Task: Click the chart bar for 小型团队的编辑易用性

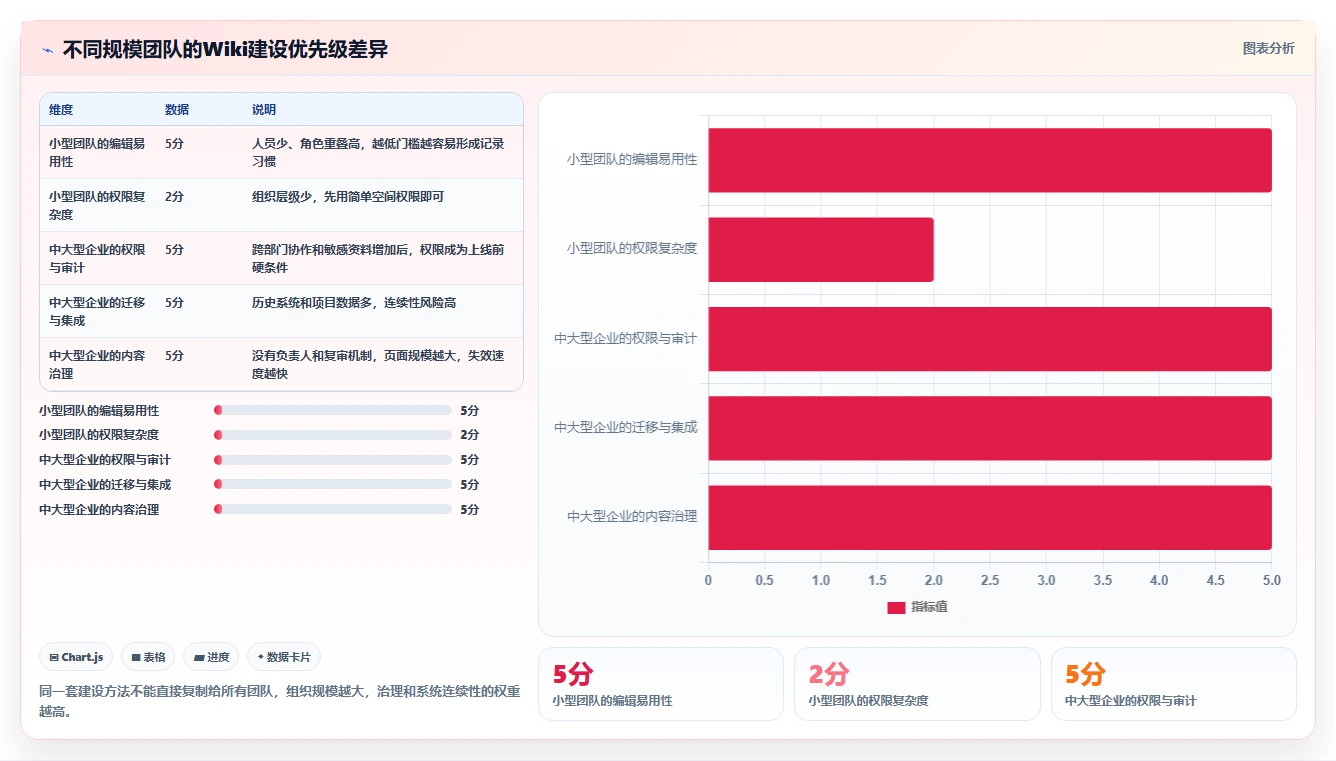Action: [x=990, y=160]
